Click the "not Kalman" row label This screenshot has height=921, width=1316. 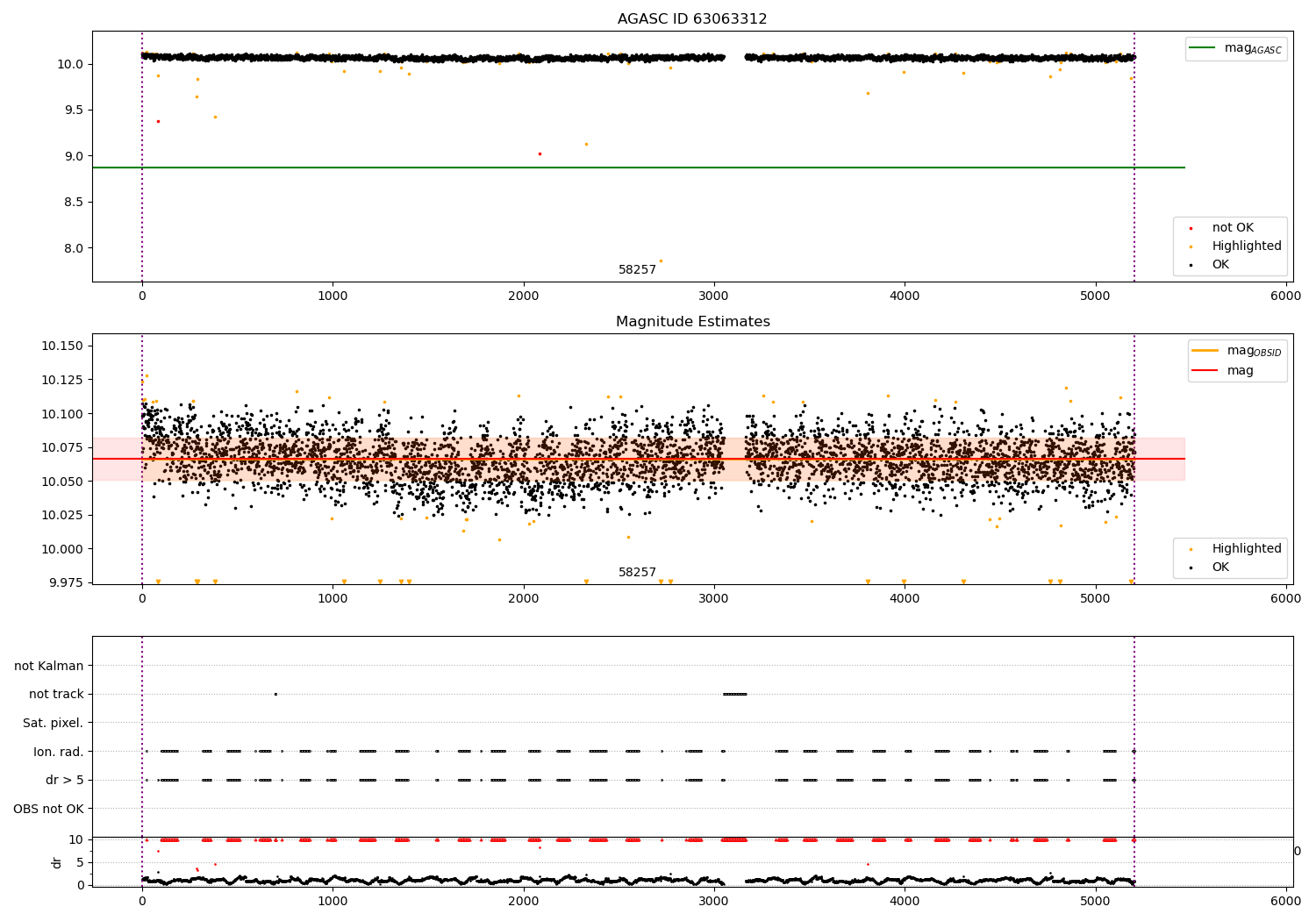point(49,666)
